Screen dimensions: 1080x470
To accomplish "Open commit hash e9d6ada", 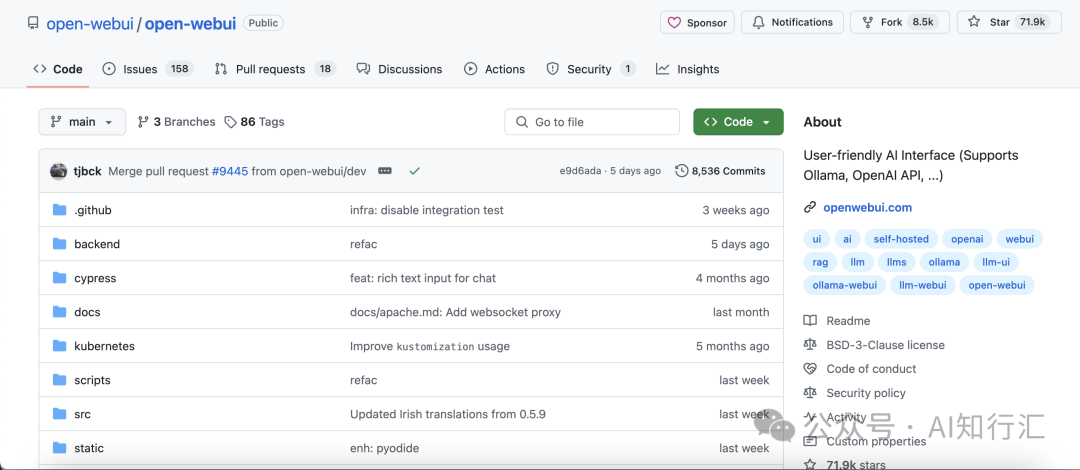I will 579,171.
